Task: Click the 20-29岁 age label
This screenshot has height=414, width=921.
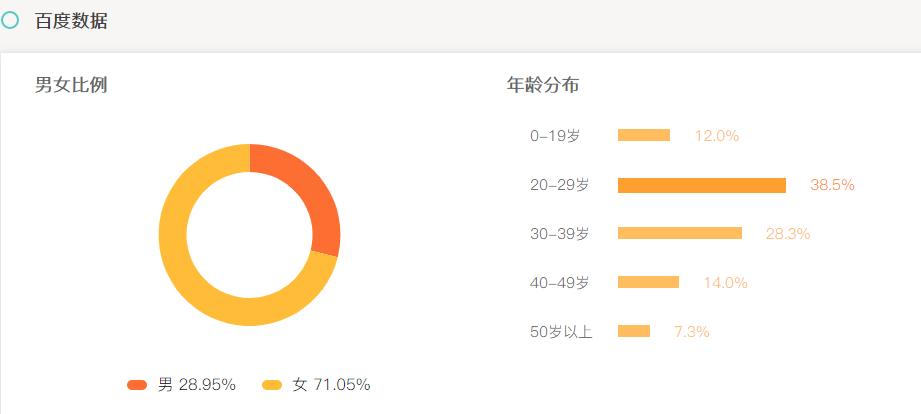Action: [x=560, y=185]
